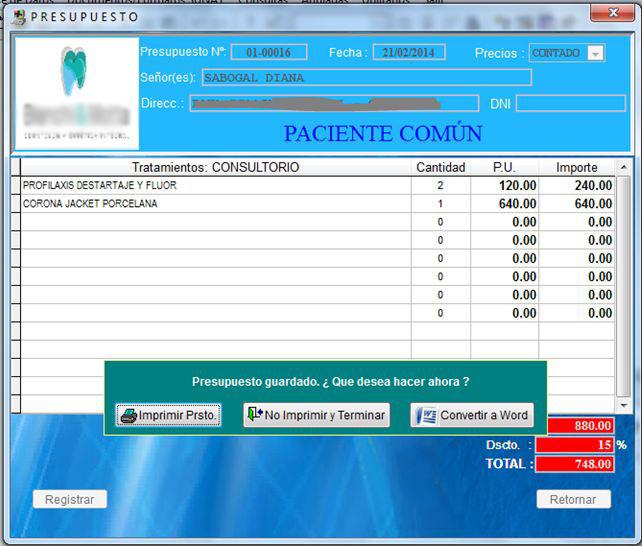Click the exit door icon on No Imprimir

coord(255,414)
